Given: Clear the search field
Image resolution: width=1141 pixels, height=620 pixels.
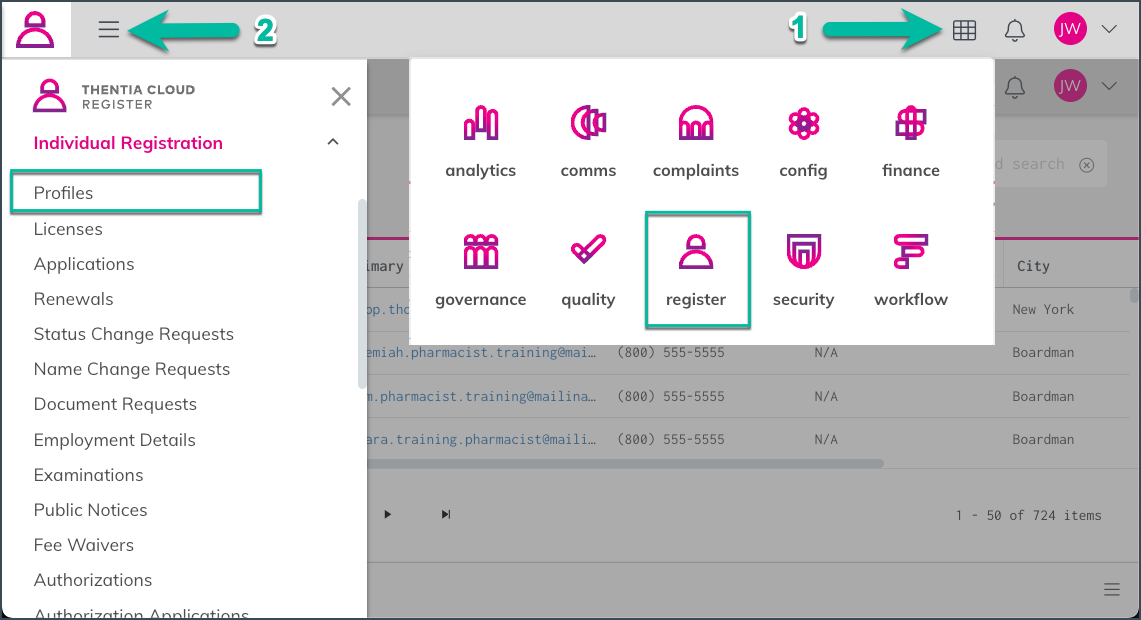Looking at the screenshot, I should [x=1086, y=165].
